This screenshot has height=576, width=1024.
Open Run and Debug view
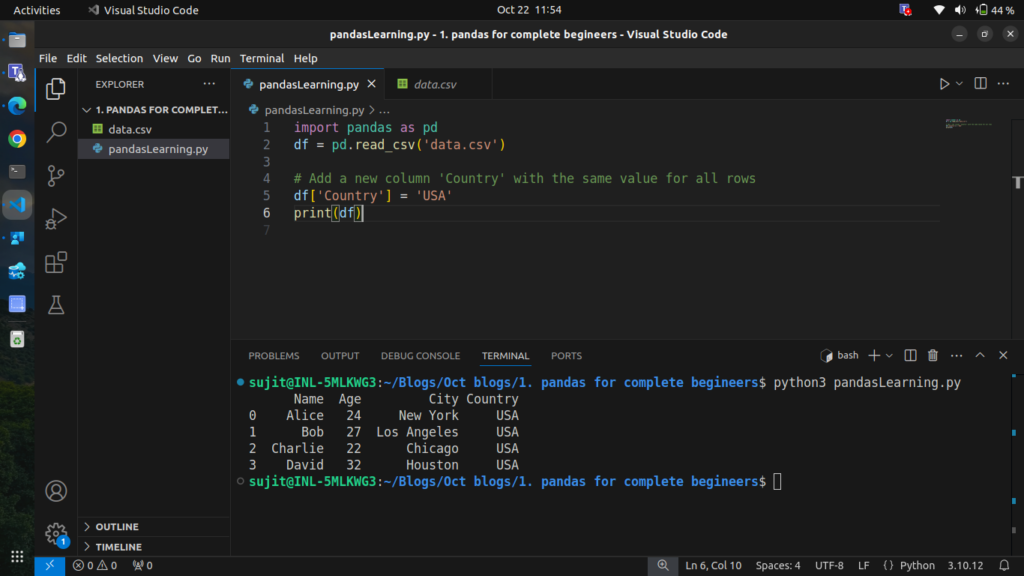click(56, 219)
